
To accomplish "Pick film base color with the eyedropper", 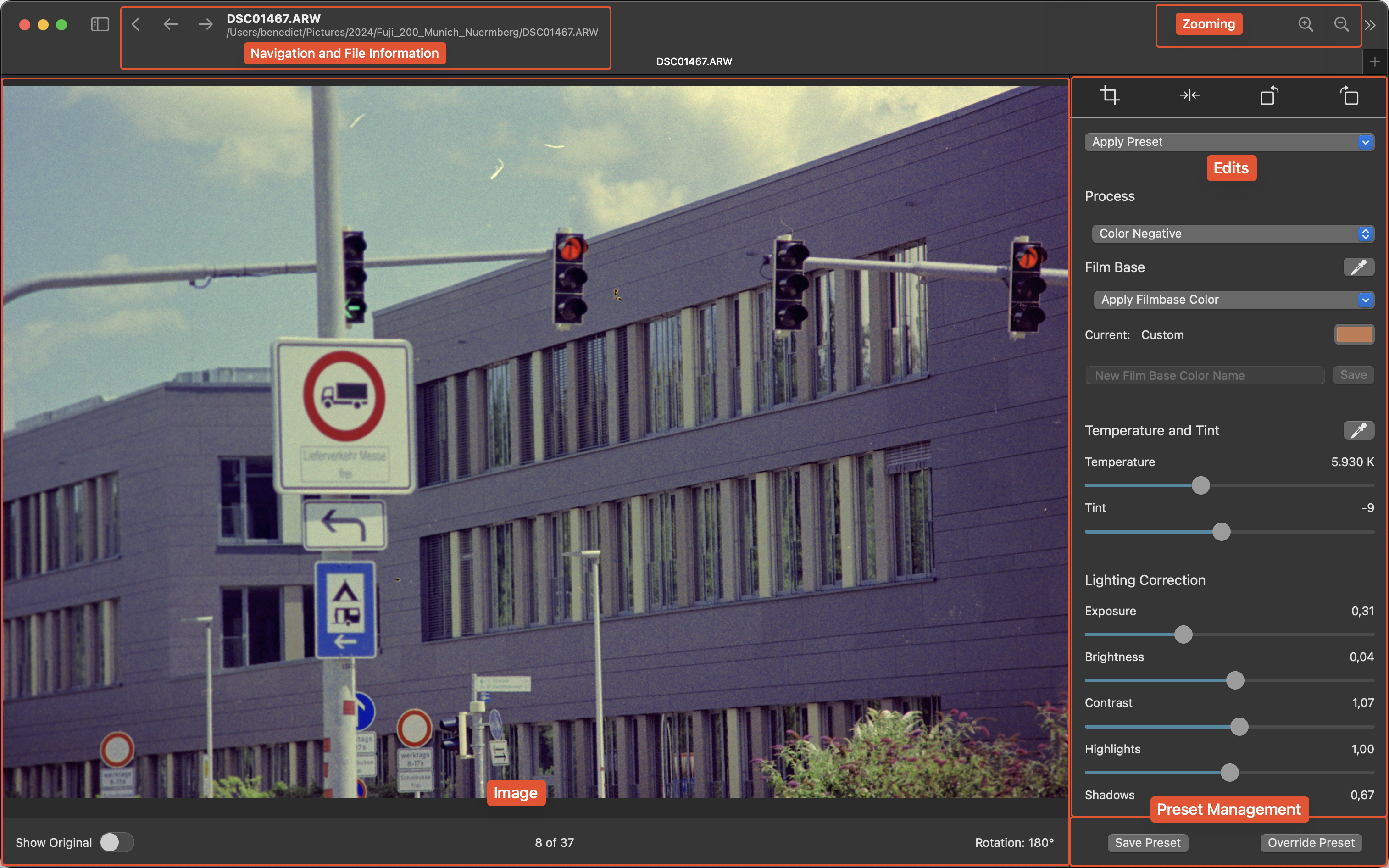I will click(x=1358, y=267).
